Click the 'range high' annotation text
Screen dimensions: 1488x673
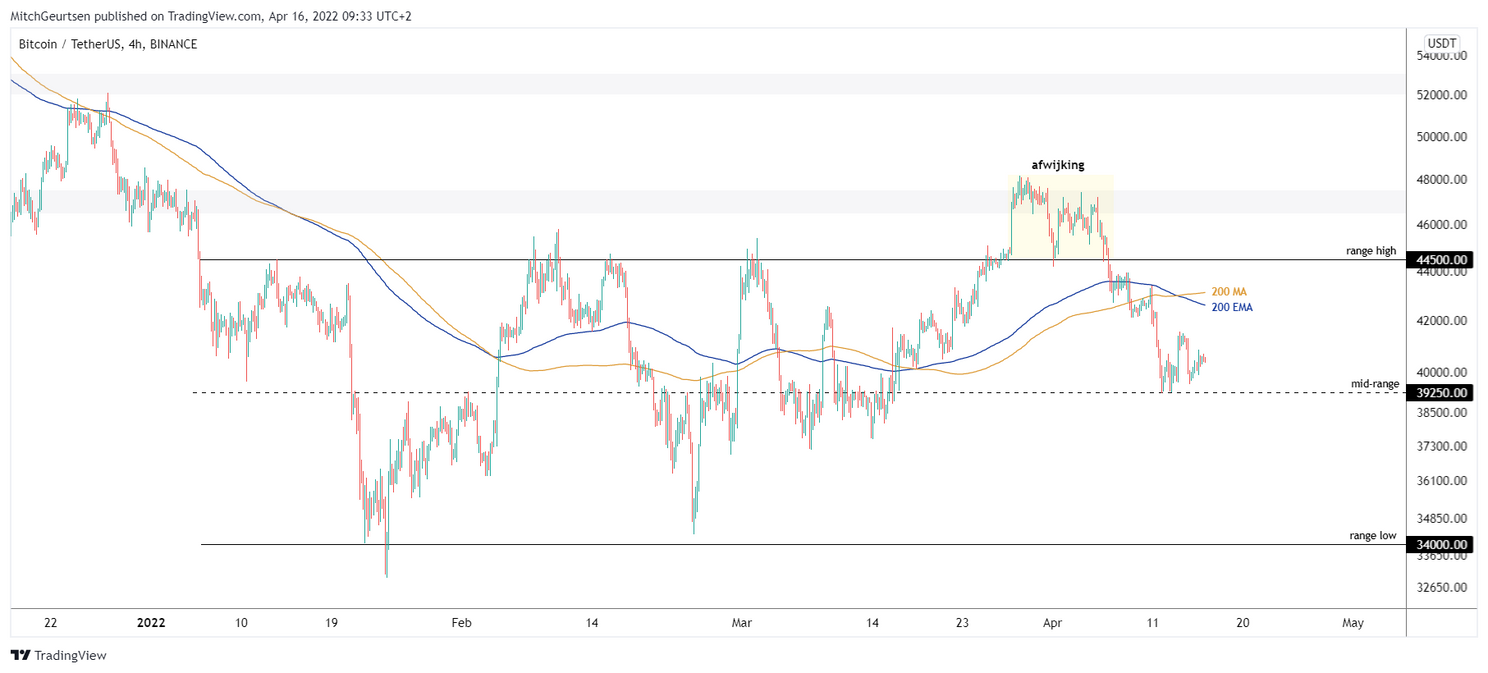1371,251
